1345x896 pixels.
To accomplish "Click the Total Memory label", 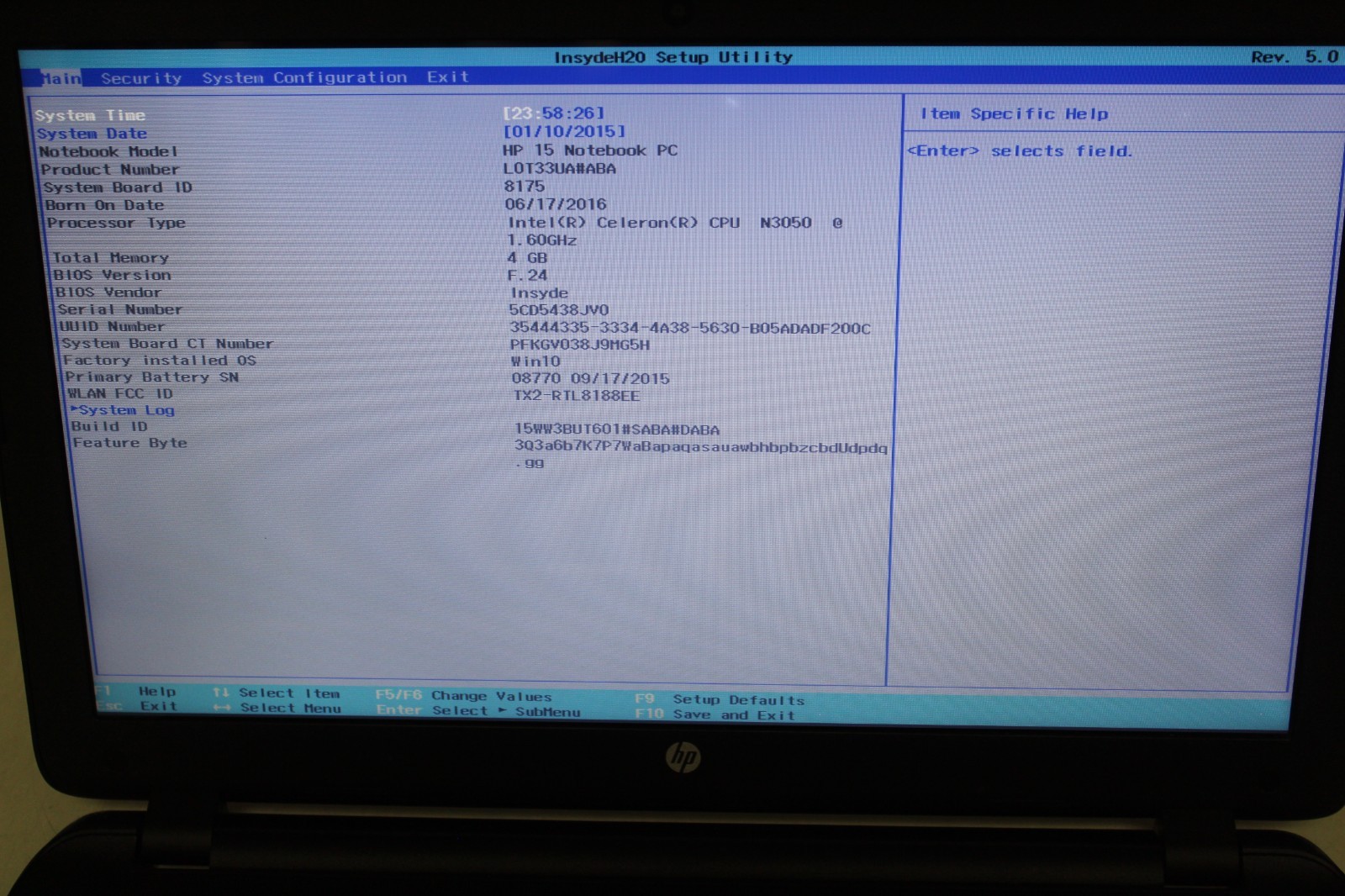I will click(110, 258).
